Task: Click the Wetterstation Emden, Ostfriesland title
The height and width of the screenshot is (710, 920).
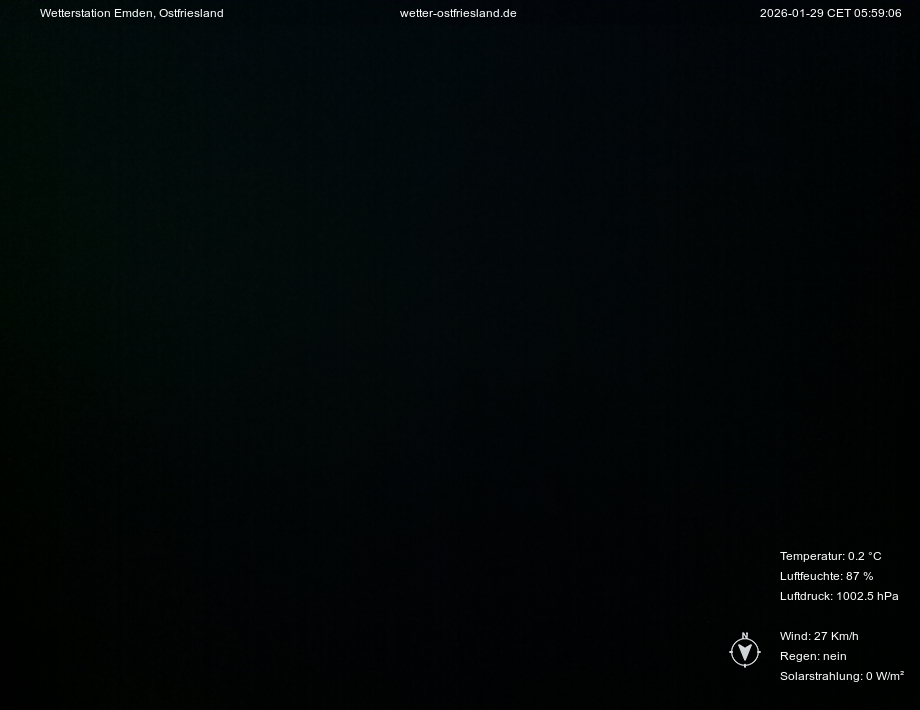Action: point(131,13)
